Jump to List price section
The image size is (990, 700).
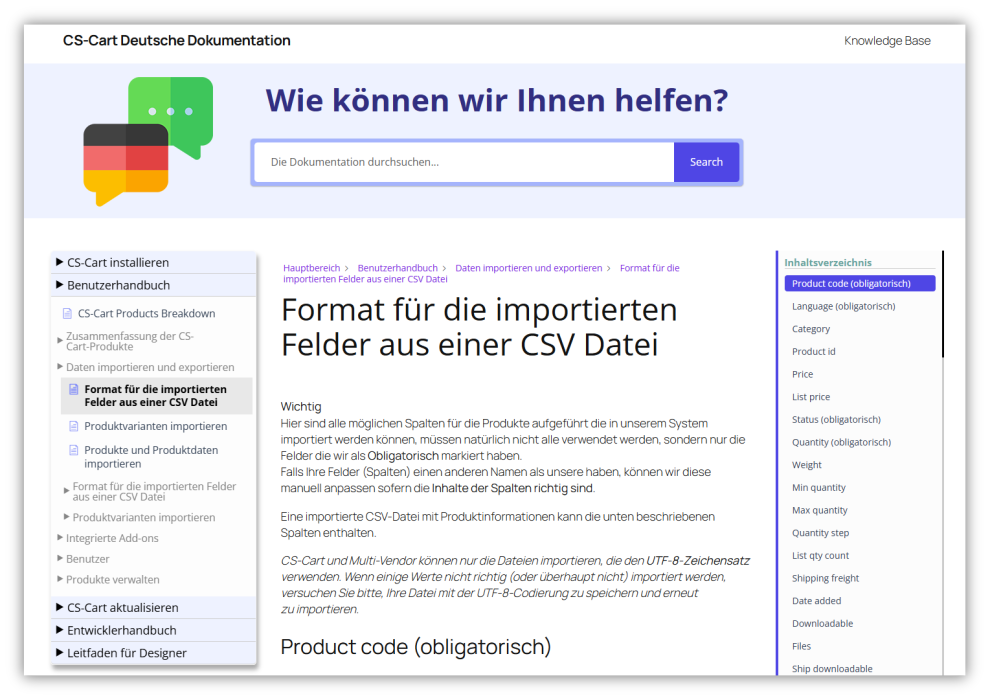click(x=811, y=397)
